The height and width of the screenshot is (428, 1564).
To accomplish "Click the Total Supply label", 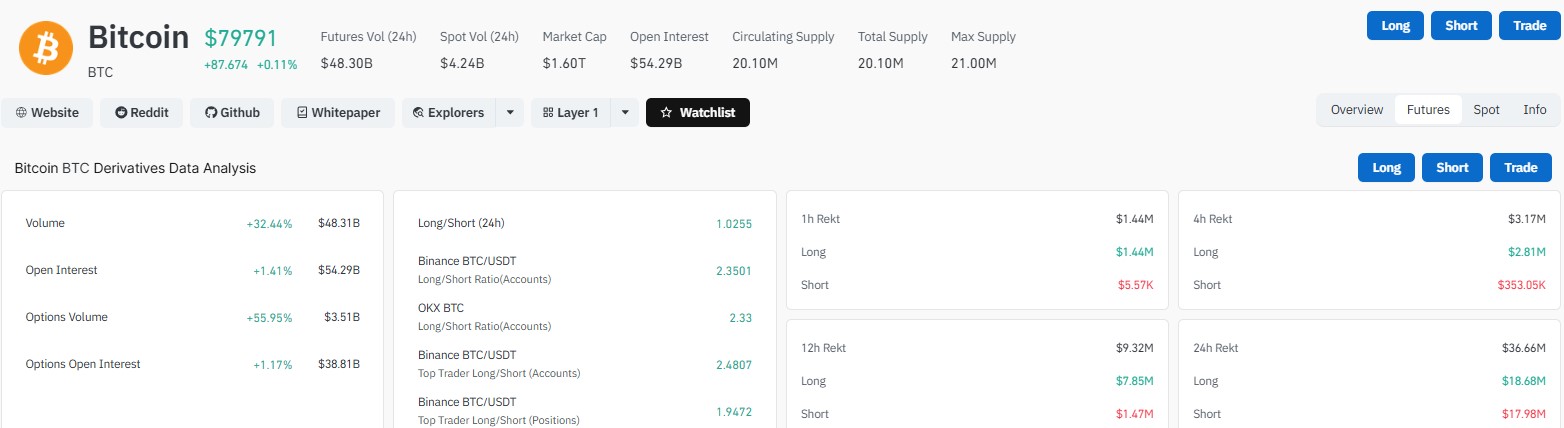I will tap(893, 37).
